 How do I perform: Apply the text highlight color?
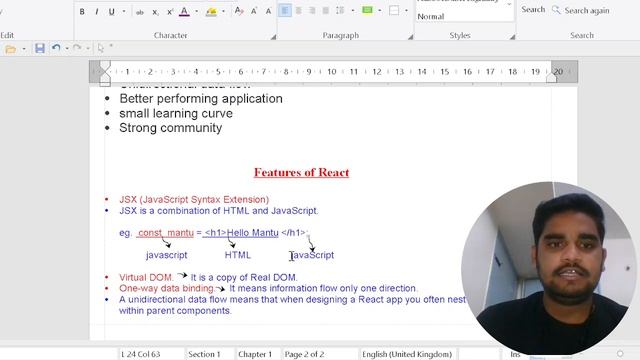211,12
